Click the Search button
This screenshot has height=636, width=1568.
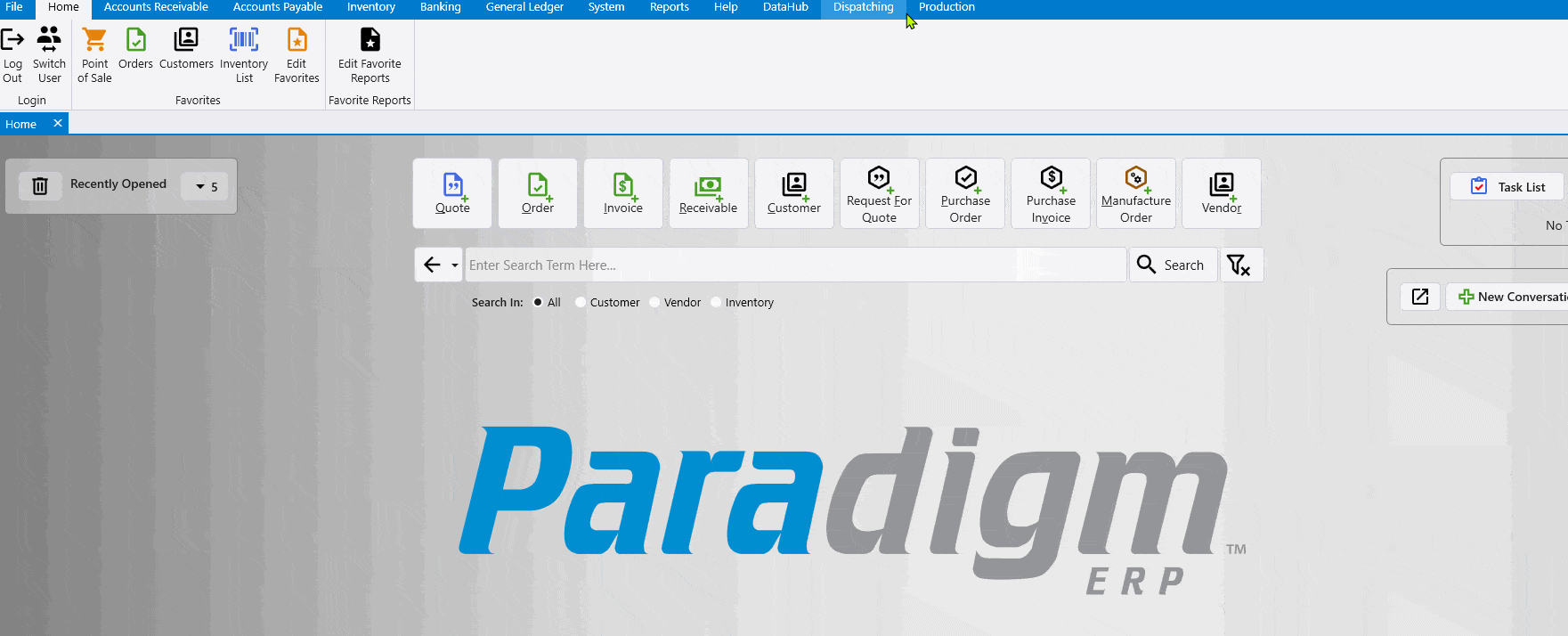tap(1174, 265)
